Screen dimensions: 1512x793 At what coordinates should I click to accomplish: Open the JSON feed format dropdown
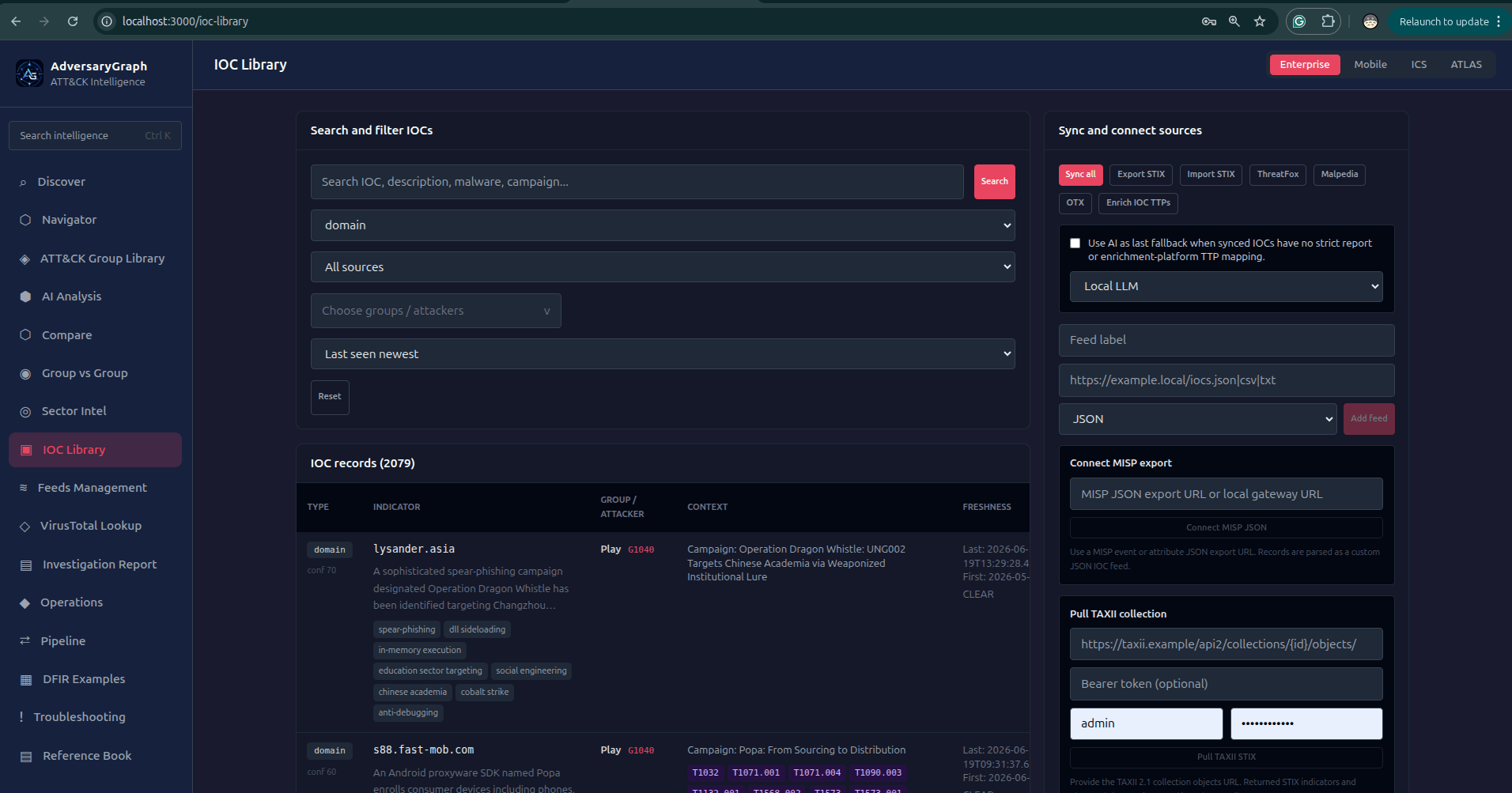tap(1198, 419)
